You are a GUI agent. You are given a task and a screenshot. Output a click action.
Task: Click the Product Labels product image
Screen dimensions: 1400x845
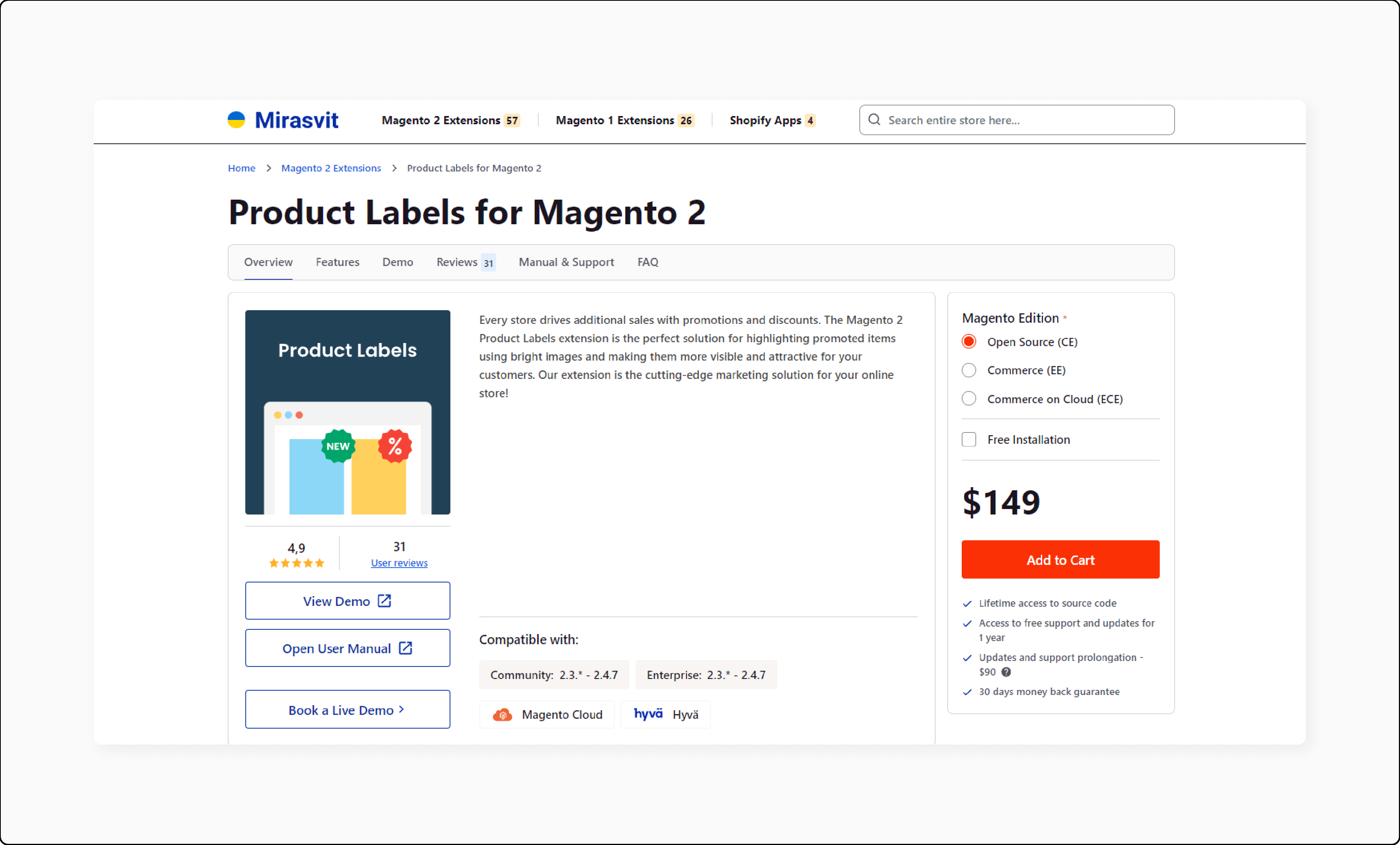tap(347, 412)
